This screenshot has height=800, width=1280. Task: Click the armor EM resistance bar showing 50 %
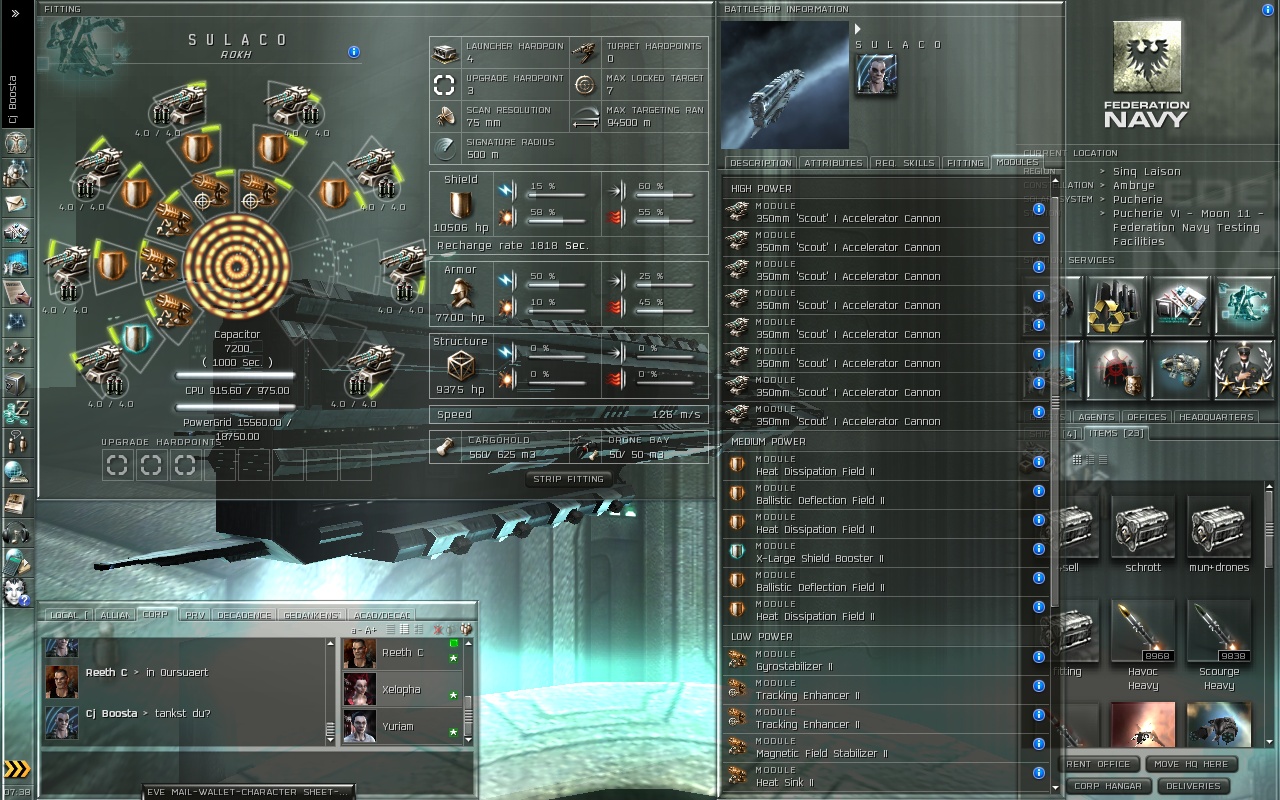click(x=556, y=285)
